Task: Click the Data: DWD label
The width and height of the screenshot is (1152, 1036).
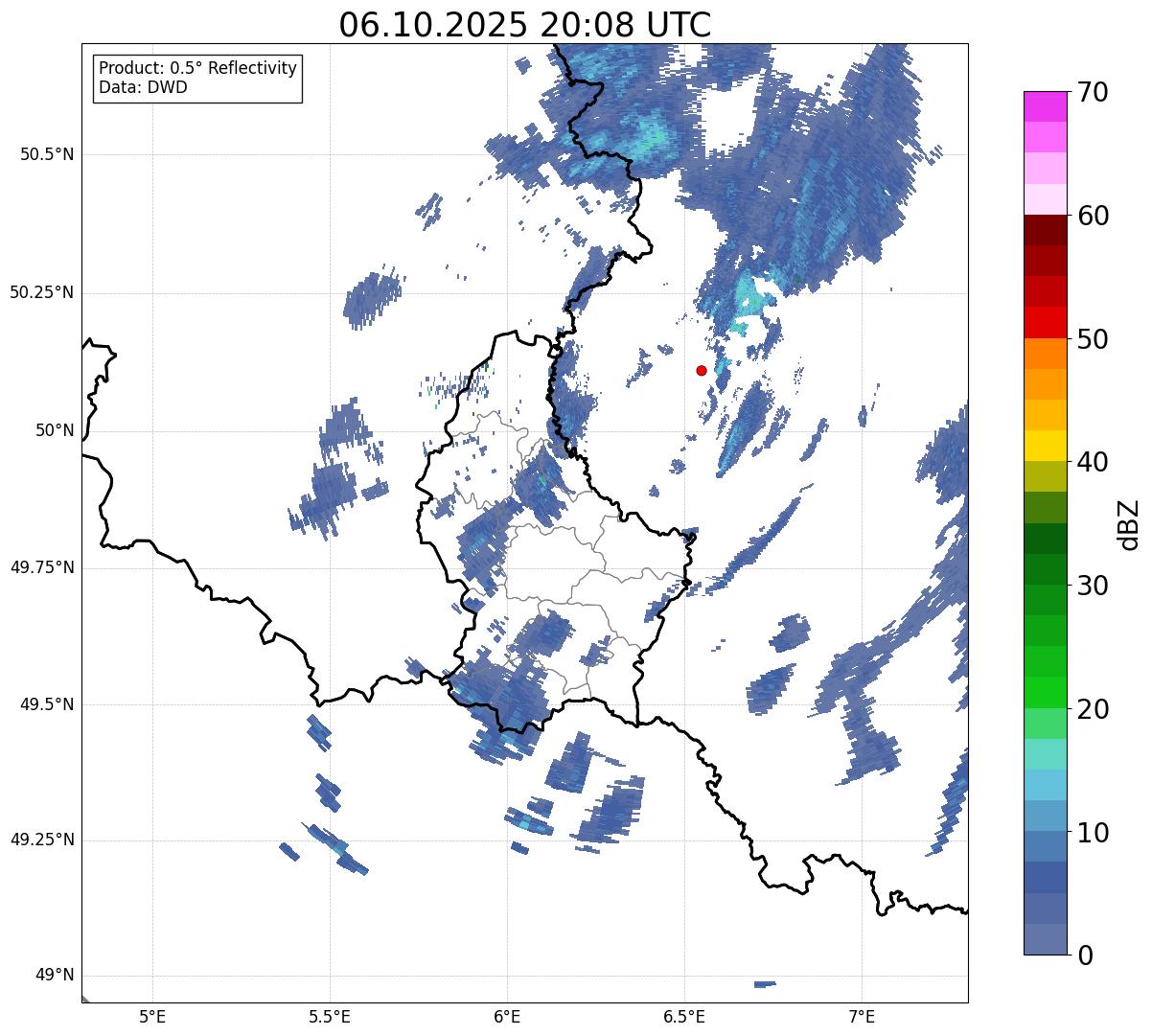Action: [143, 87]
